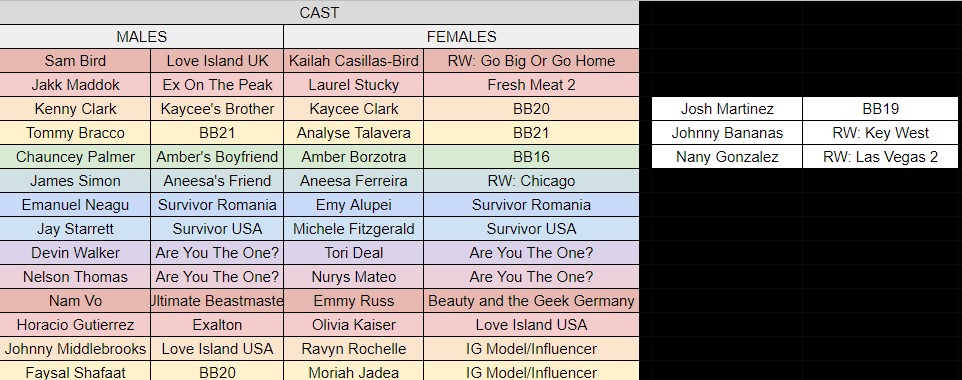962x380 pixels.
Task: Click the Kaycee's Brother cell
Action: (217, 109)
